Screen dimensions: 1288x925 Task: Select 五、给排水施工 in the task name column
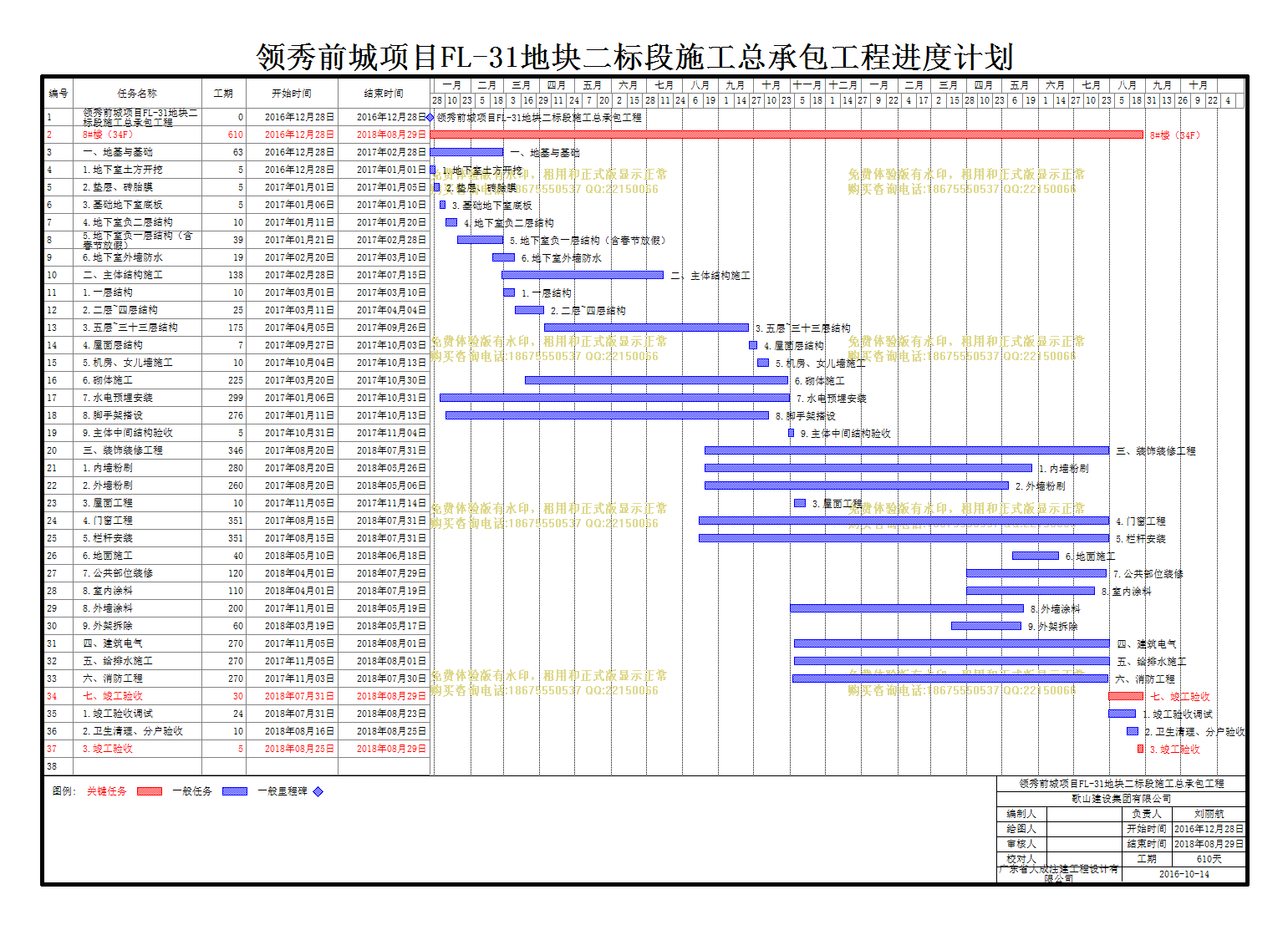point(117,661)
